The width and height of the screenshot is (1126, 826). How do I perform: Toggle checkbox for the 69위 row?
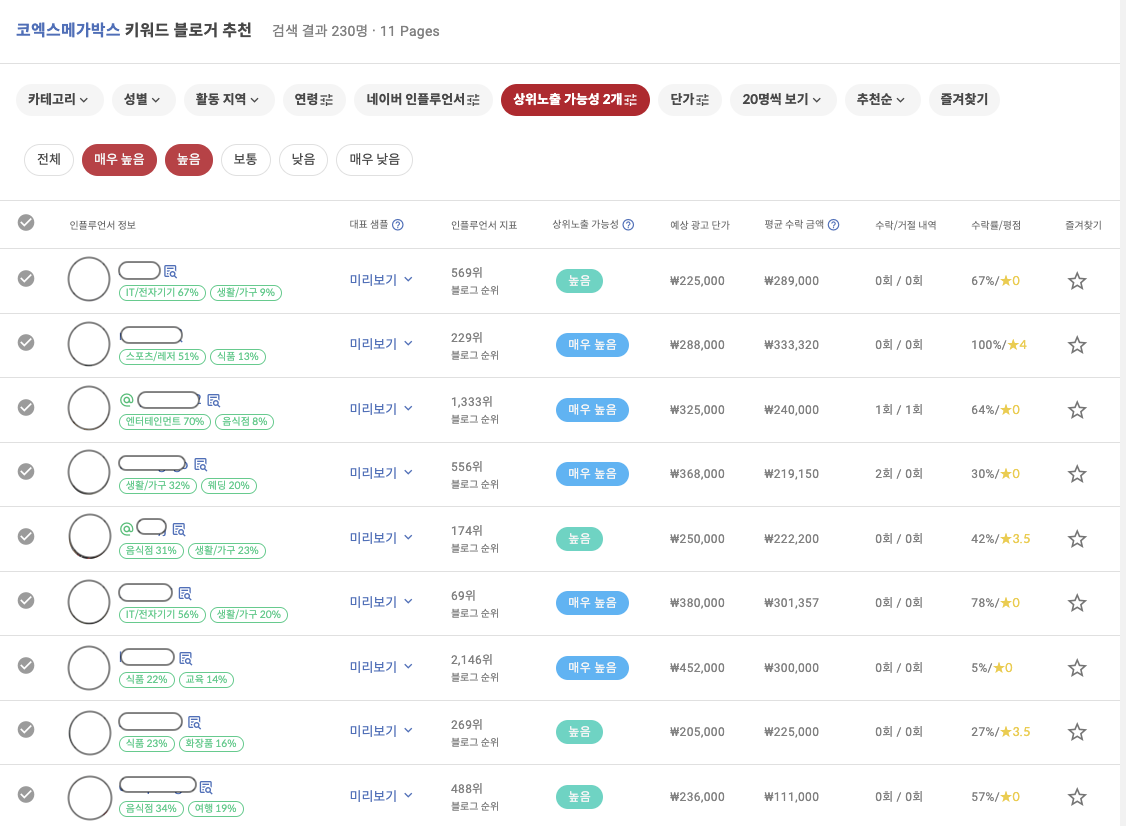[26, 600]
